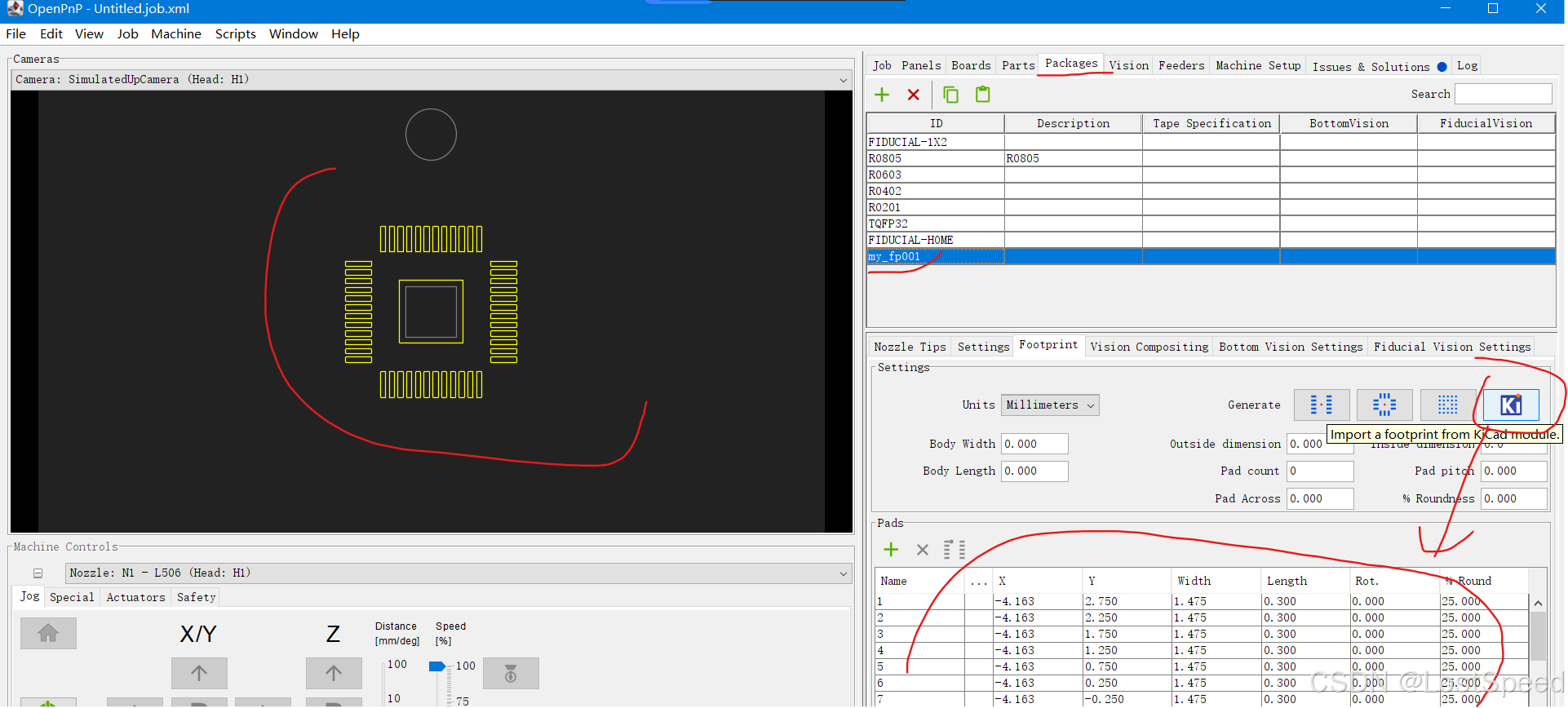The height and width of the screenshot is (708, 1568).
Task: Import a footprint from a KiCad module
Action: tap(1511, 405)
